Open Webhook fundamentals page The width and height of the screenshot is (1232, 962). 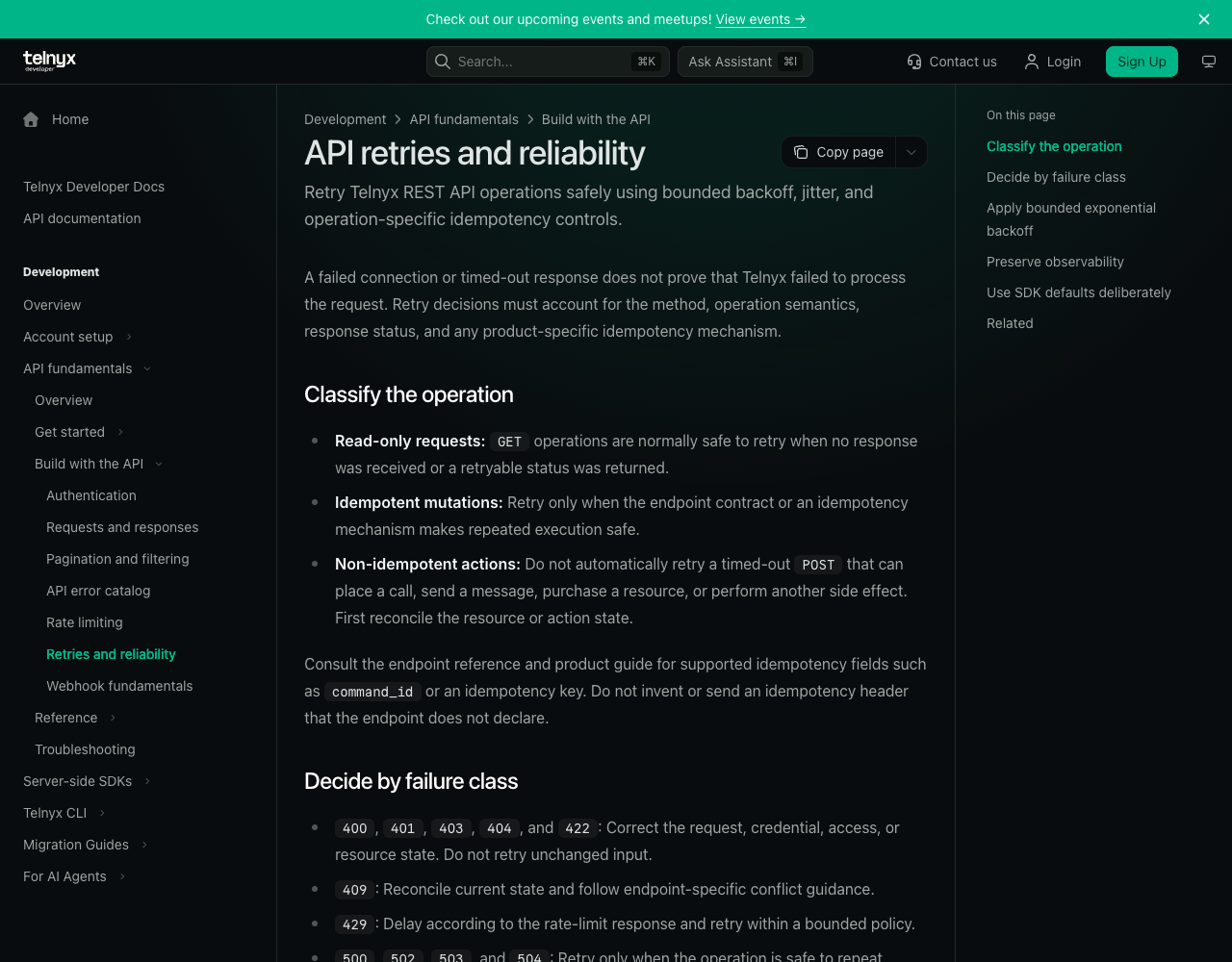tap(119, 686)
